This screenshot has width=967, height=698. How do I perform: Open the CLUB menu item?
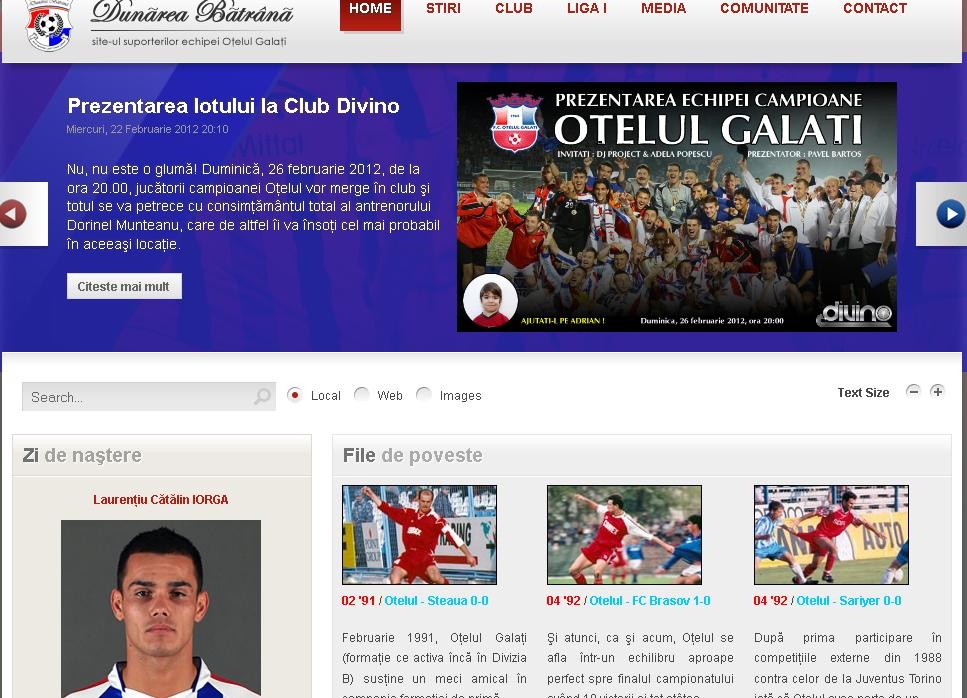click(514, 9)
